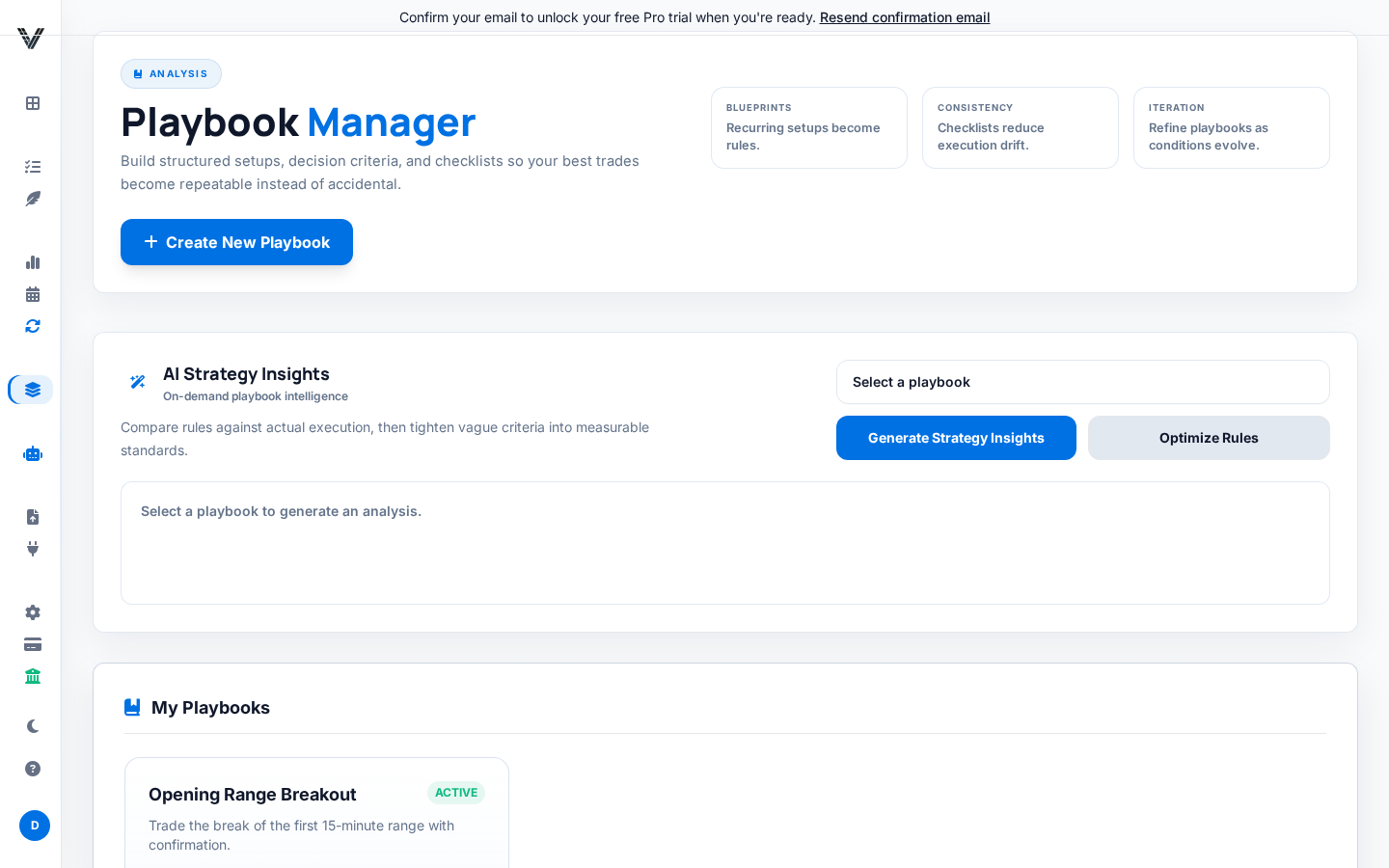Open the file import icon in sidebar
This screenshot has height=868, width=1389.
tap(33, 517)
